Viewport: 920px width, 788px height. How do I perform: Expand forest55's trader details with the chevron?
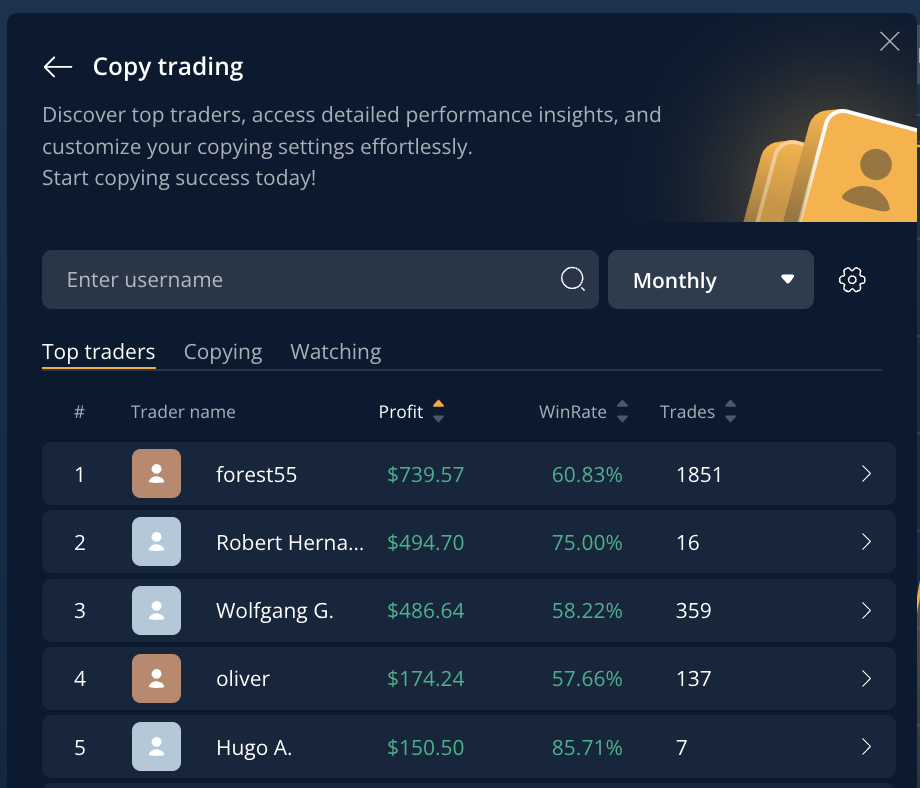click(866, 474)
